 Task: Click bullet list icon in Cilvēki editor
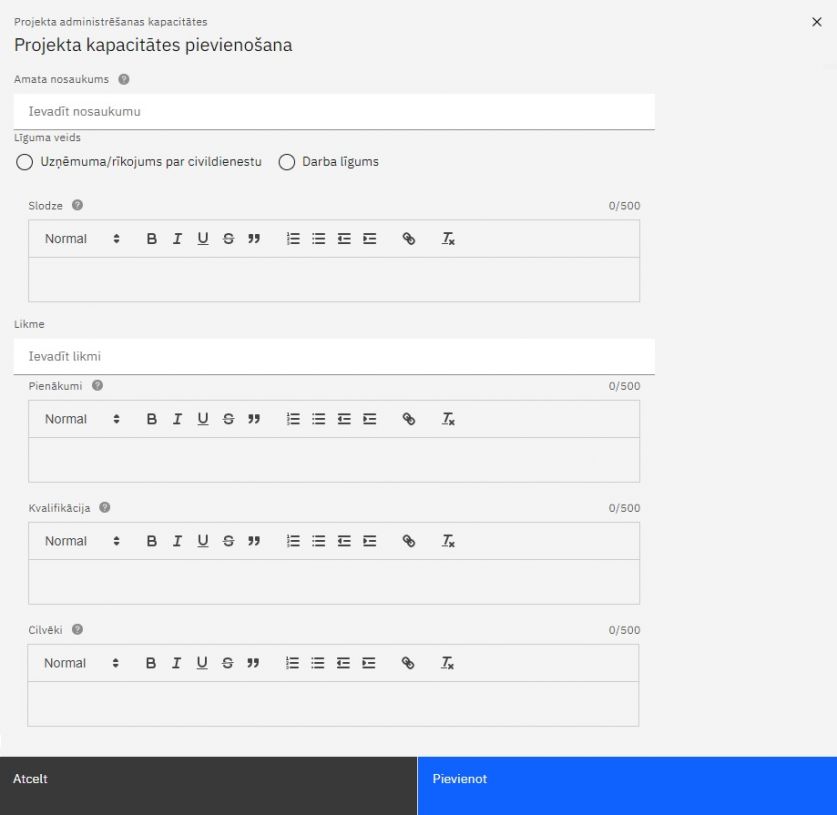319,663
